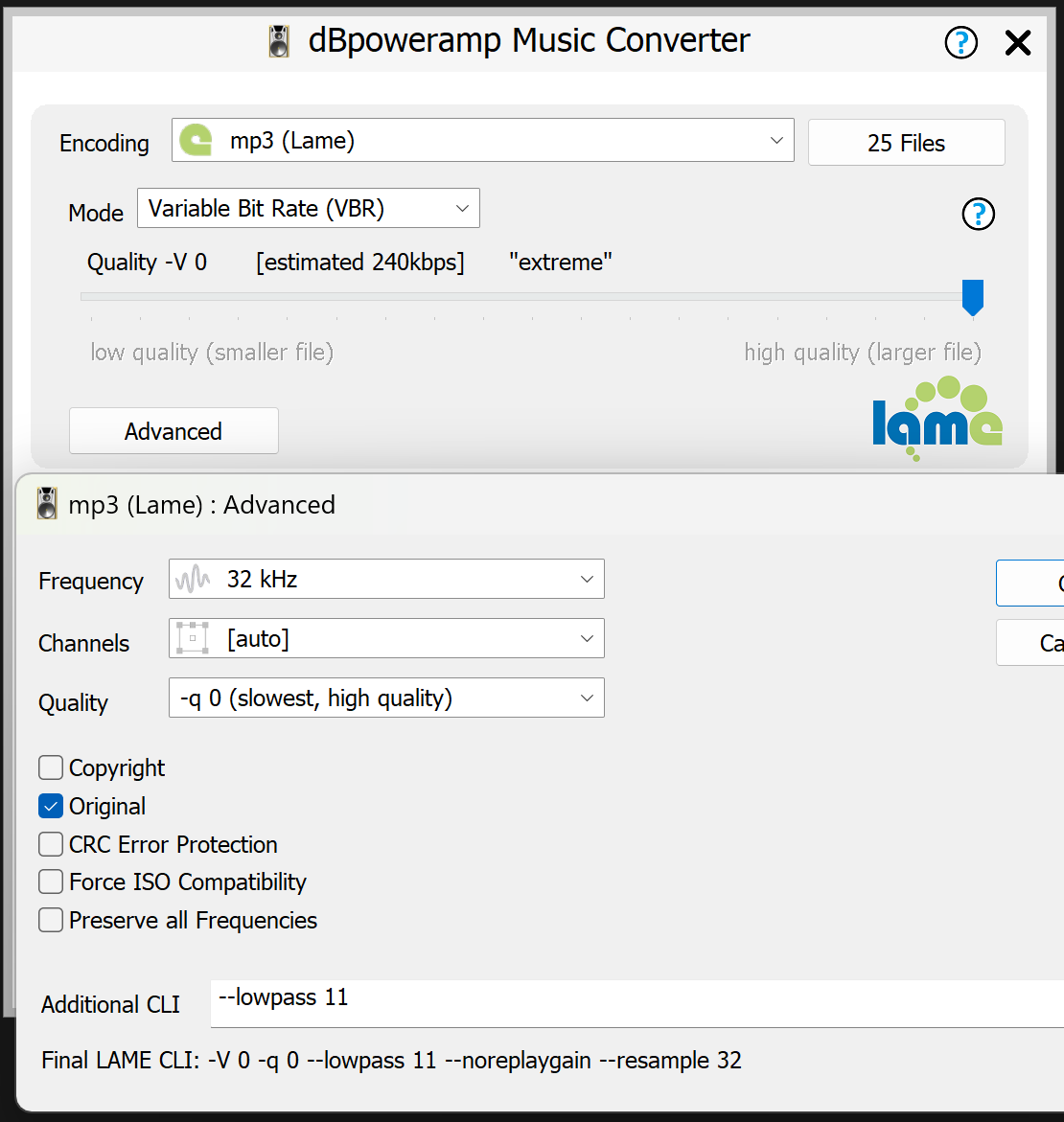Click the green mp3 Lame encoder icon
This screenshot has width=1064, height=1122.
[197, 141]
